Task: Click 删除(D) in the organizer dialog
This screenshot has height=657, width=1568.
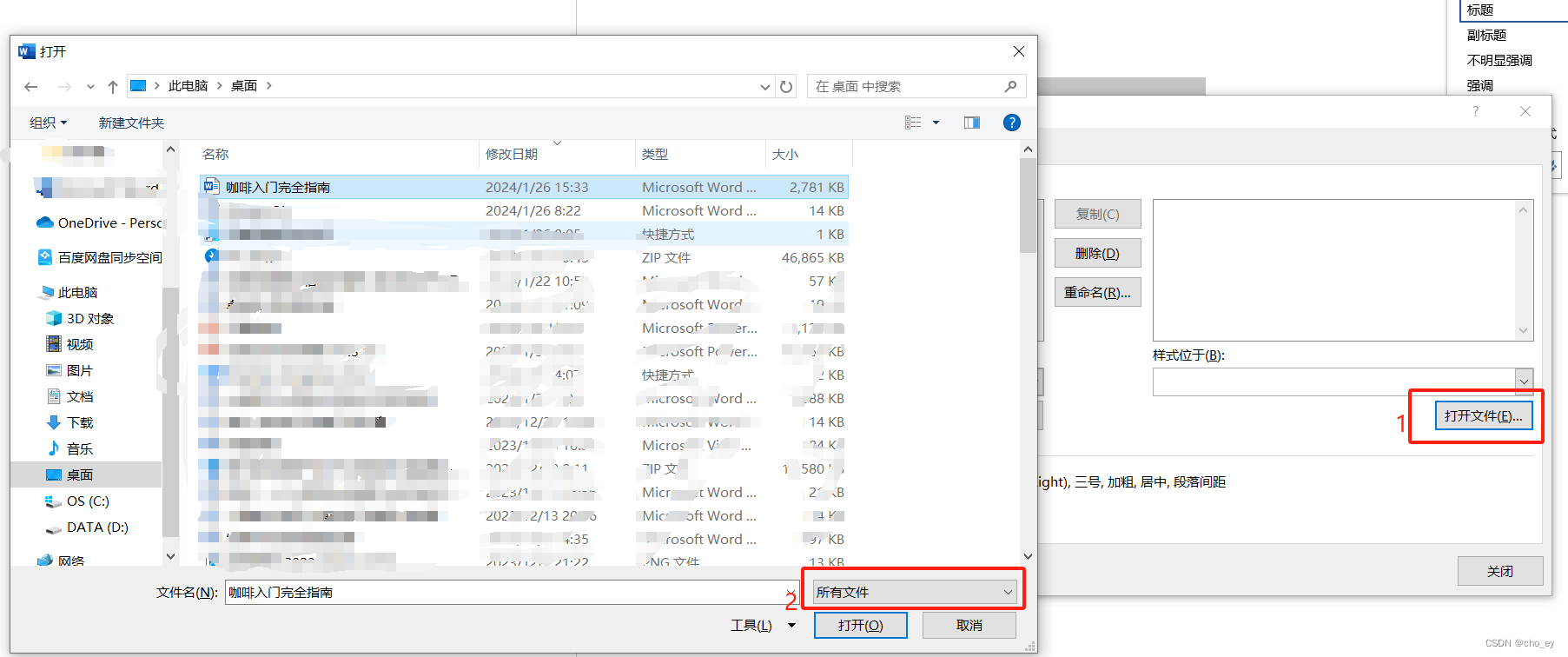Action: pos(1098,253)
